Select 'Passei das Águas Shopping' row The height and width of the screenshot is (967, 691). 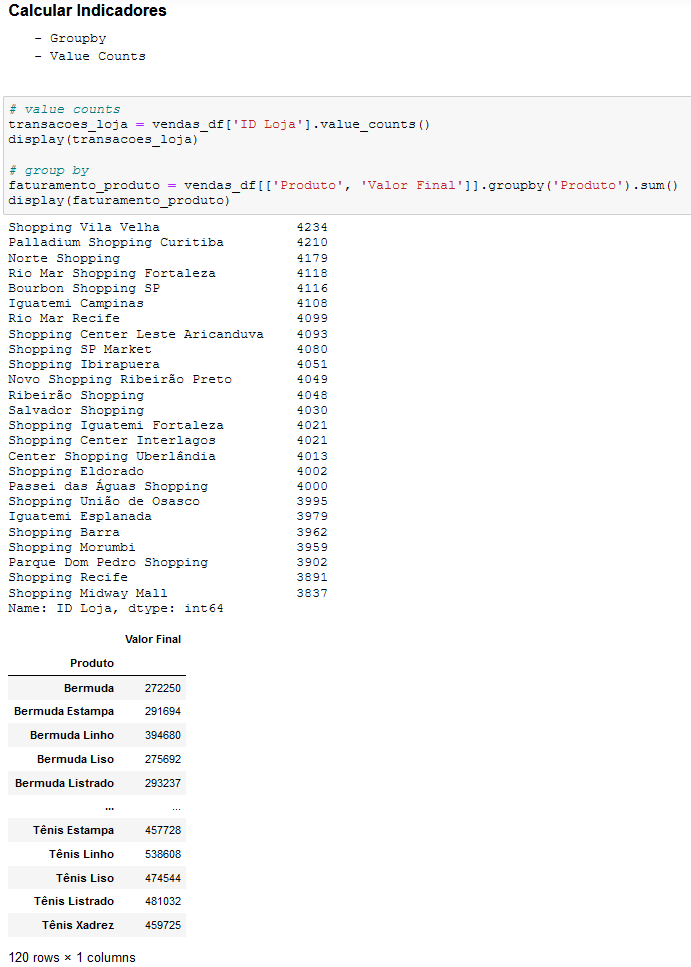(x=168, y=486)
